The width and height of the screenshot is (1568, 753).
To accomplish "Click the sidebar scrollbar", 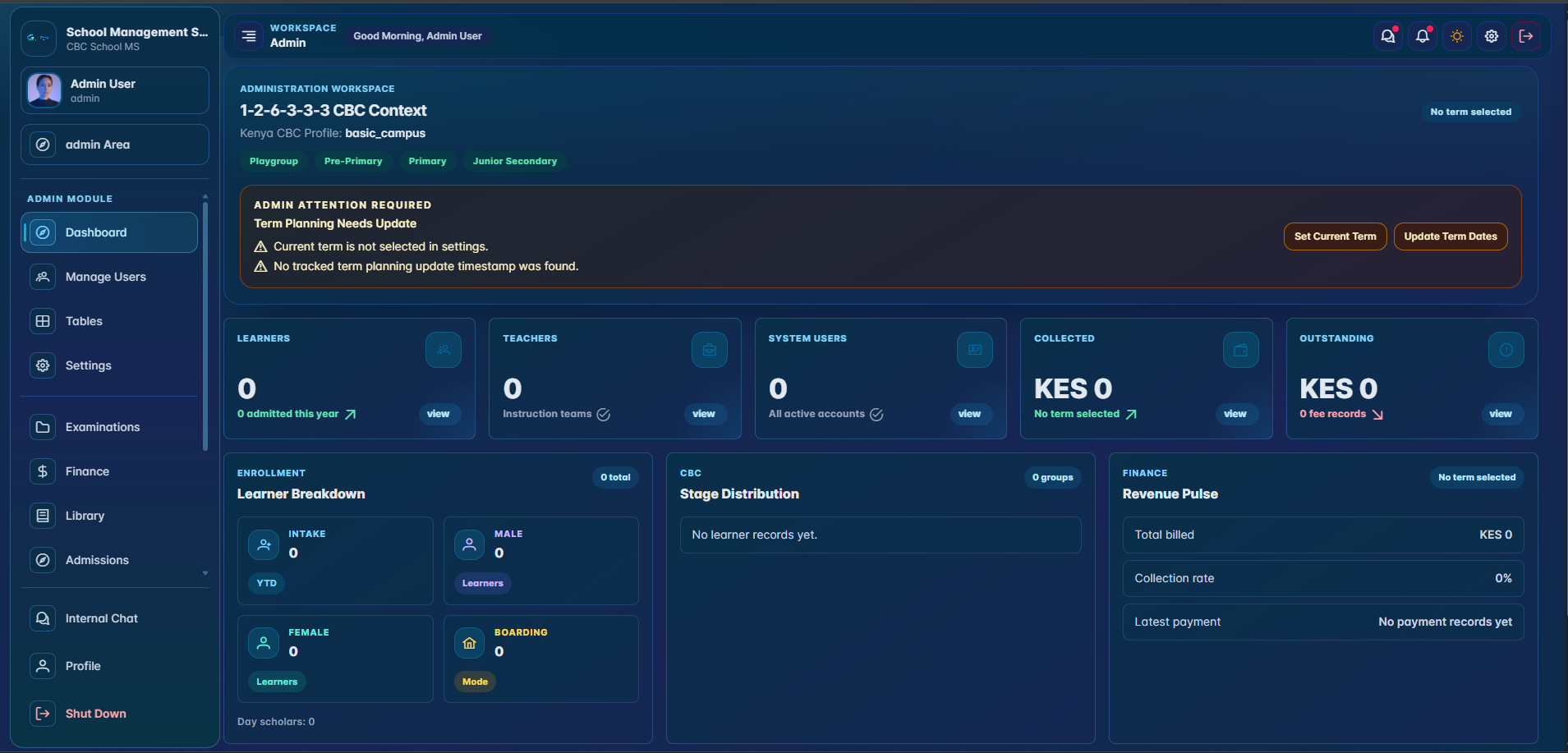I will (205, 327).
